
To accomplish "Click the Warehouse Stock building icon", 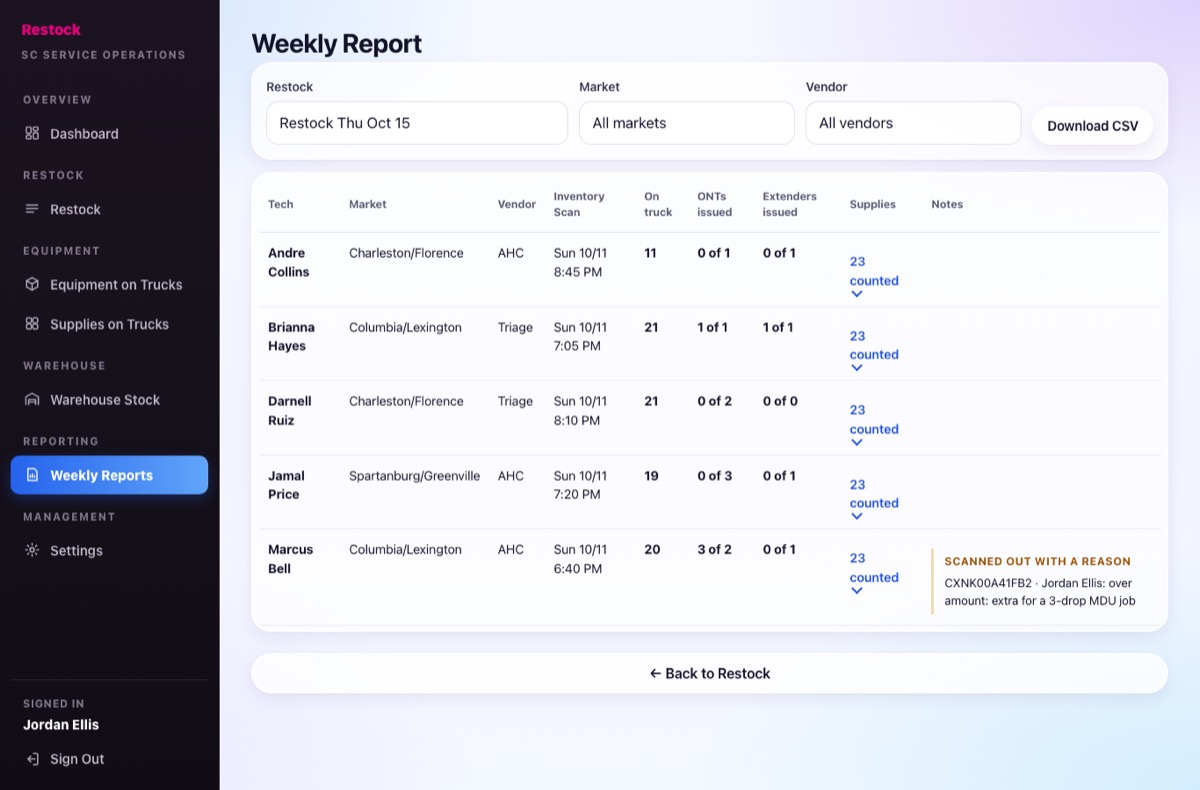I will point(32,399).
